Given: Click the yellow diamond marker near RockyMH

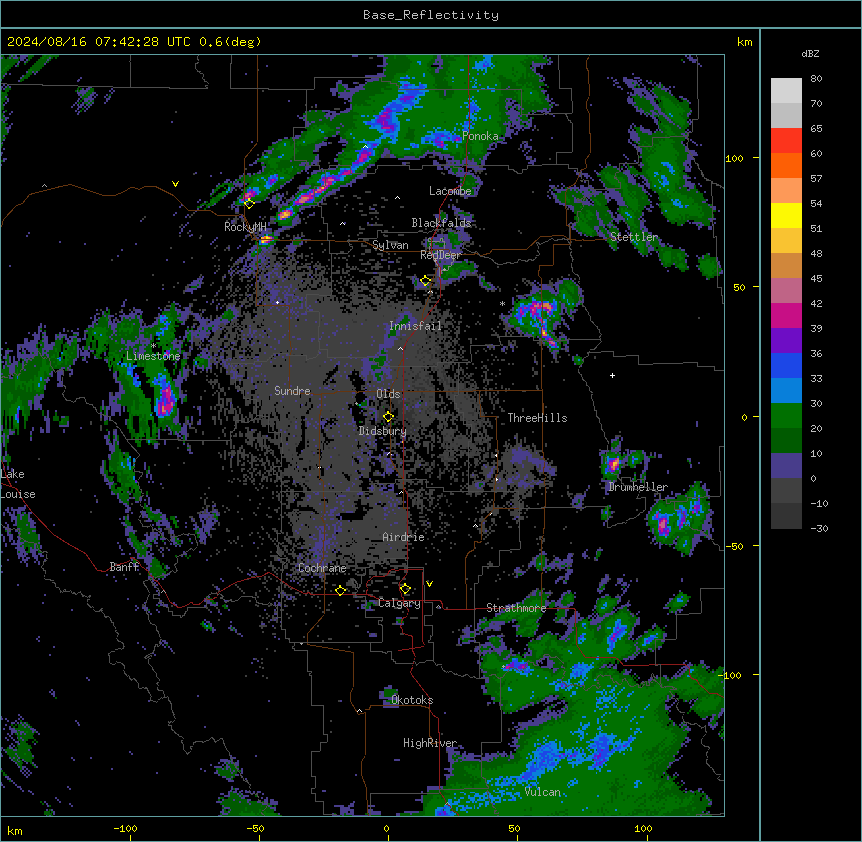Looking at the screenshot, I should (249, 204).
